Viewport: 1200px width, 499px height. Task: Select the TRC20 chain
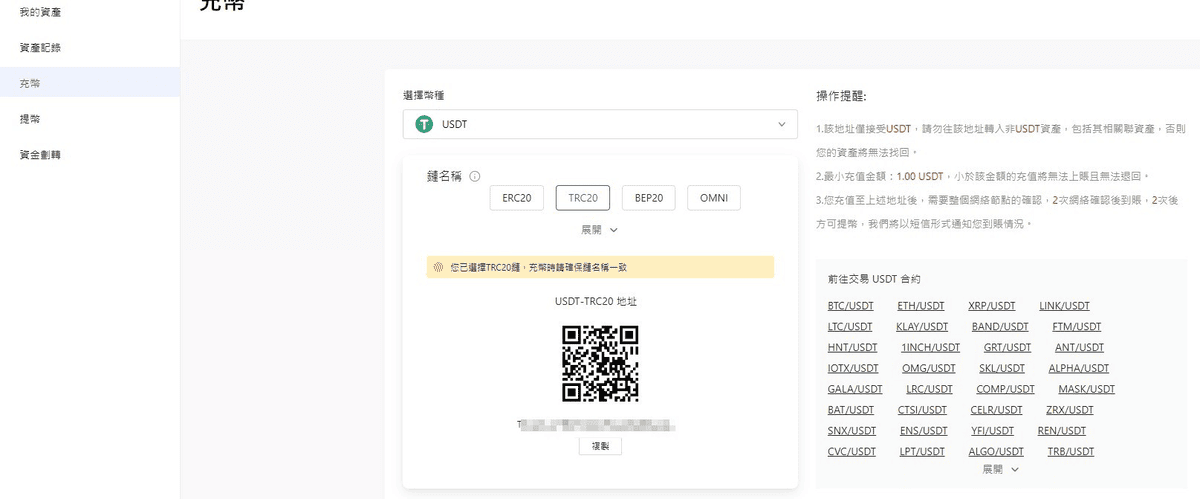(x=582, y=198)
